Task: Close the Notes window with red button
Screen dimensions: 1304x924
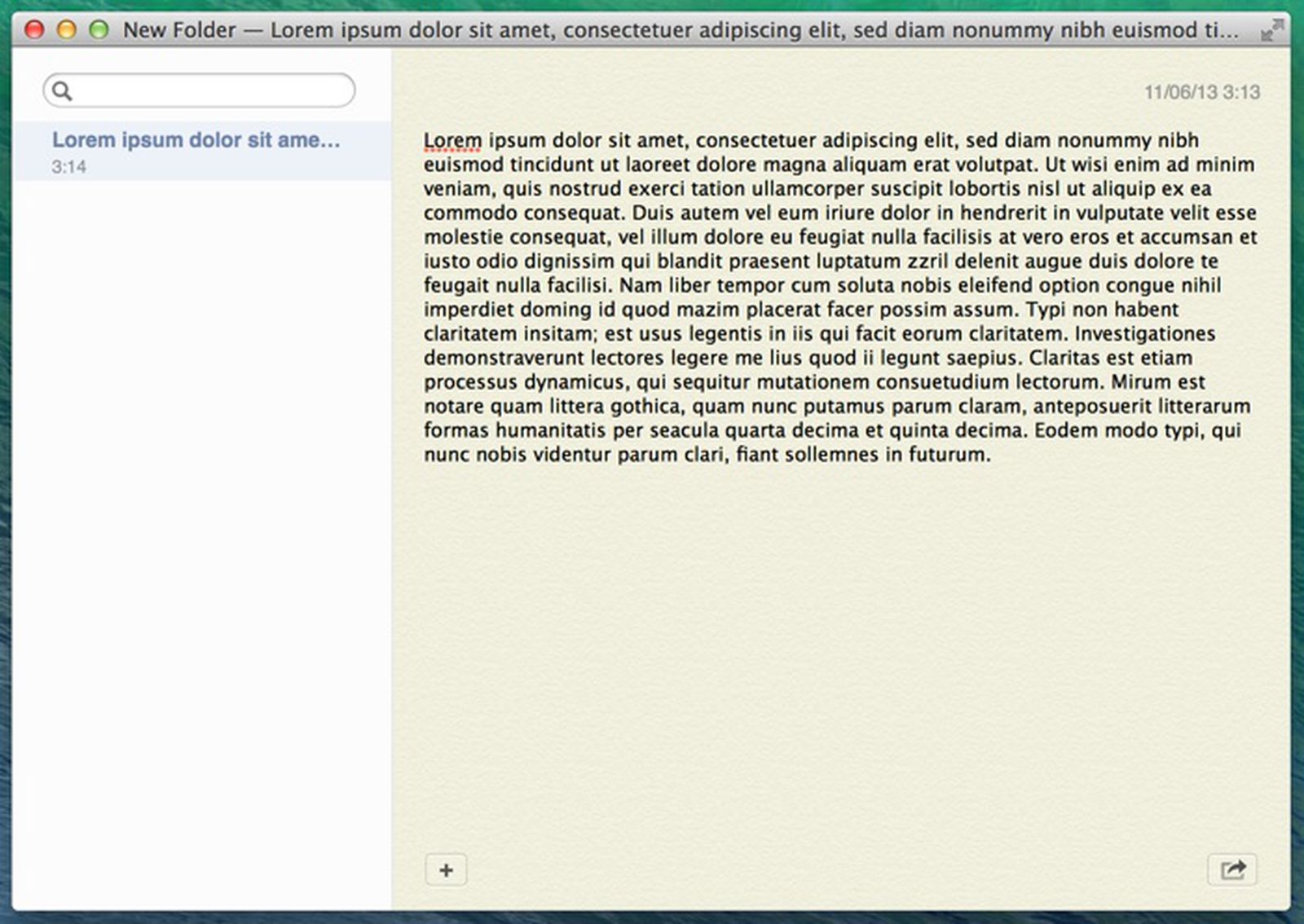Action: (34, 30)
